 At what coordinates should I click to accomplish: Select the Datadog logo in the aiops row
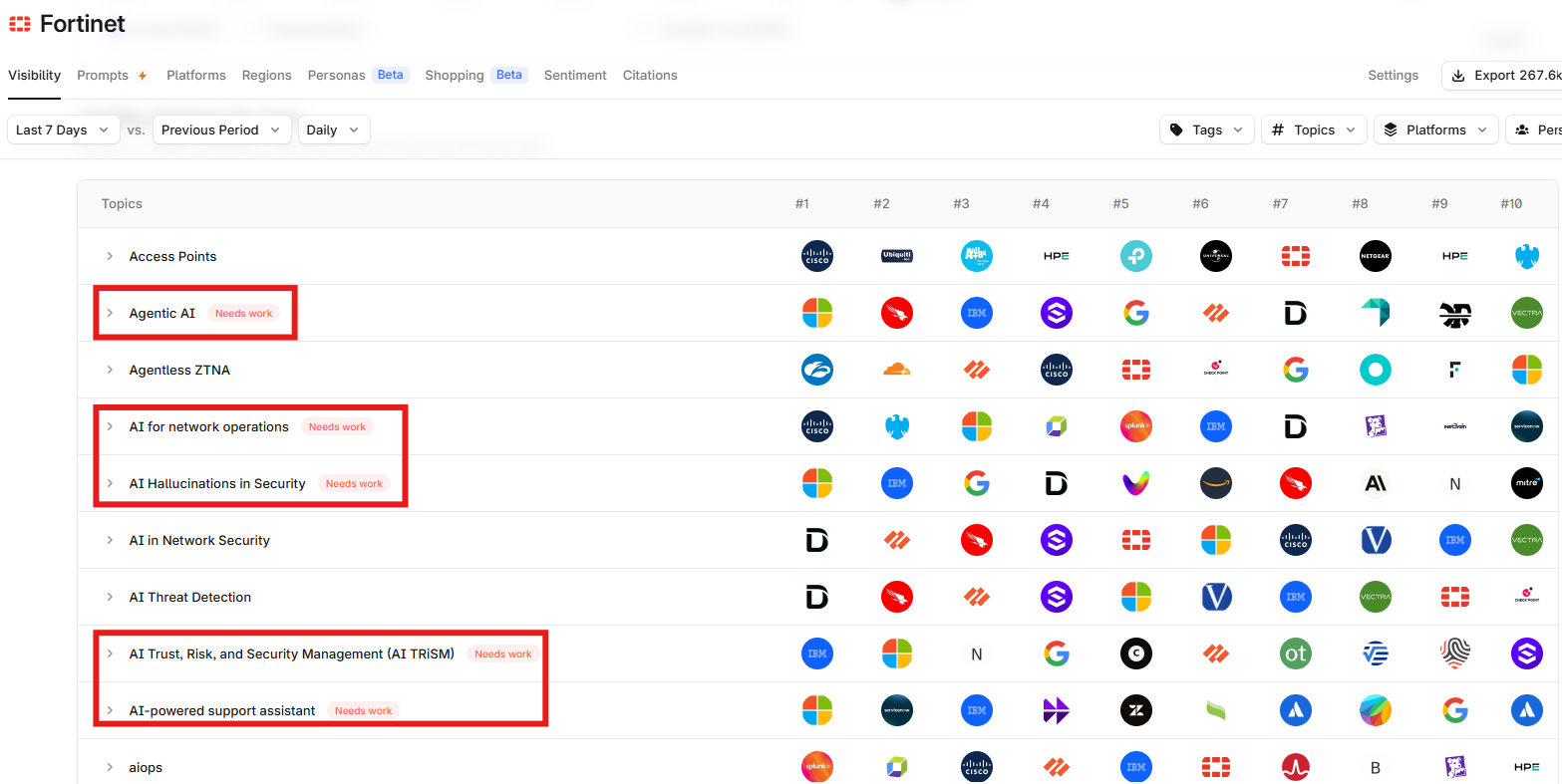click(1455, 767)
